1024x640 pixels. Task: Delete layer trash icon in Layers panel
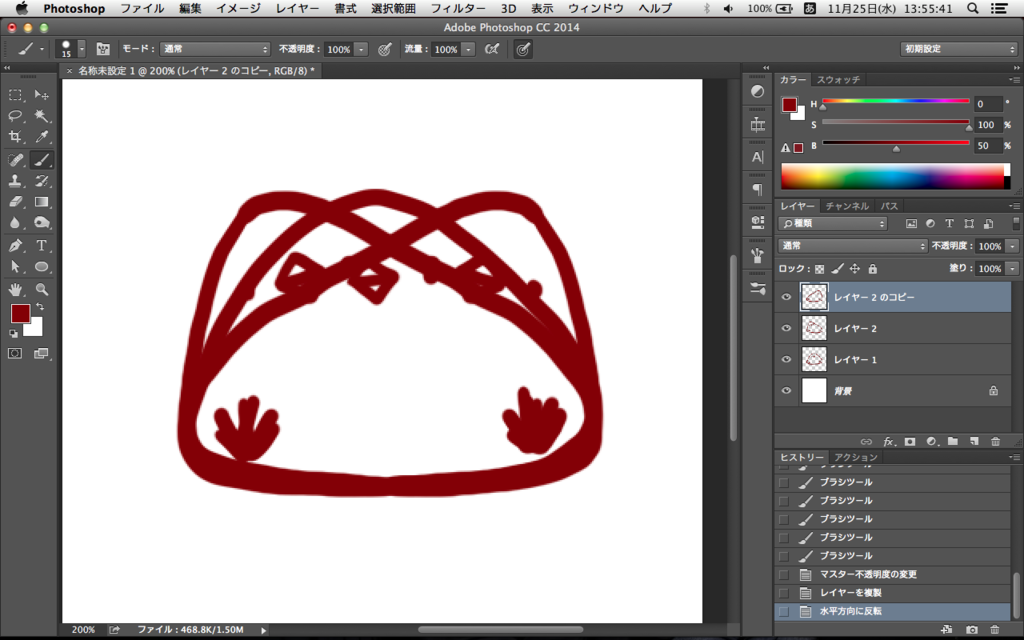995,441
